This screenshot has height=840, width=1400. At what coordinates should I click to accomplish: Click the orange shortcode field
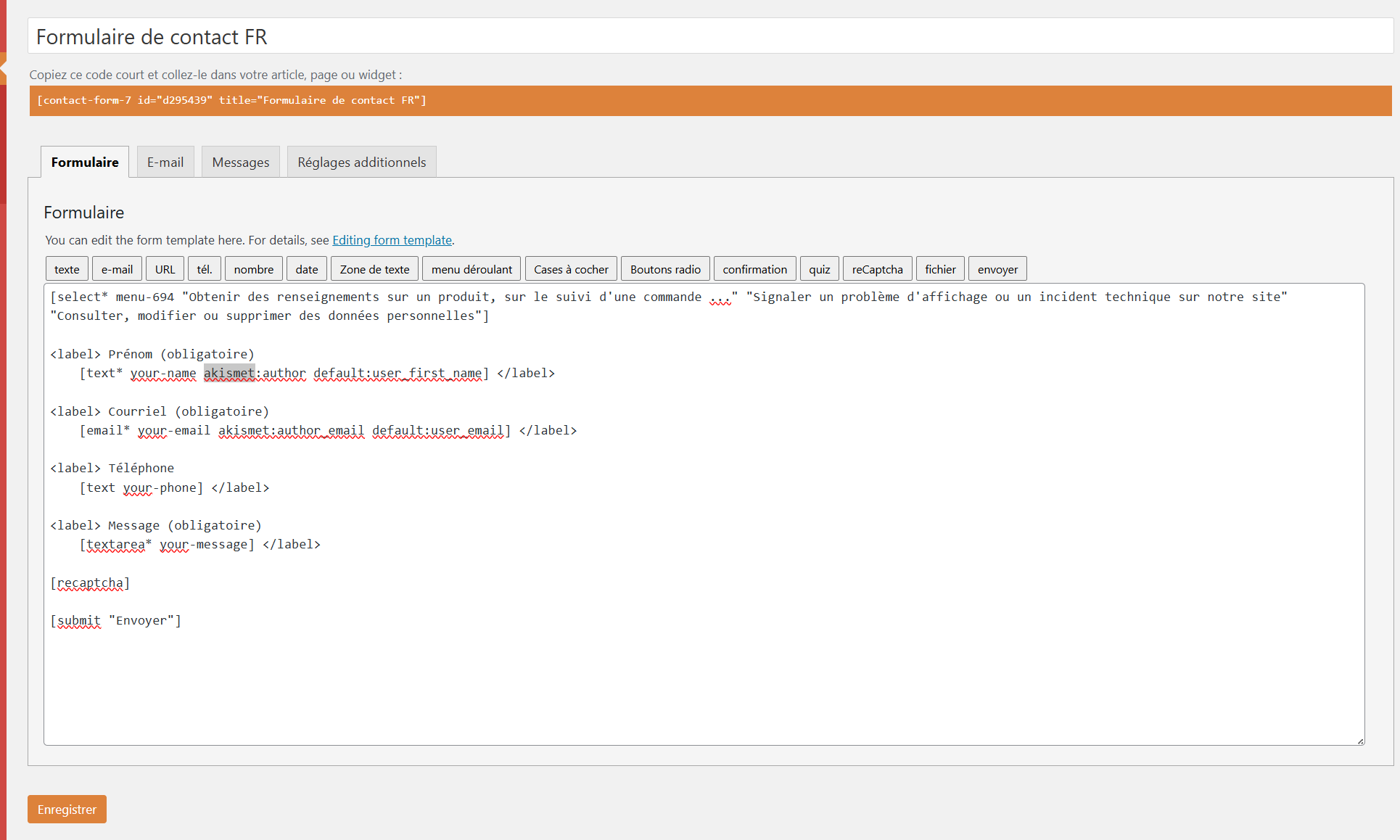pyautogui.click(x=709, y=101)
